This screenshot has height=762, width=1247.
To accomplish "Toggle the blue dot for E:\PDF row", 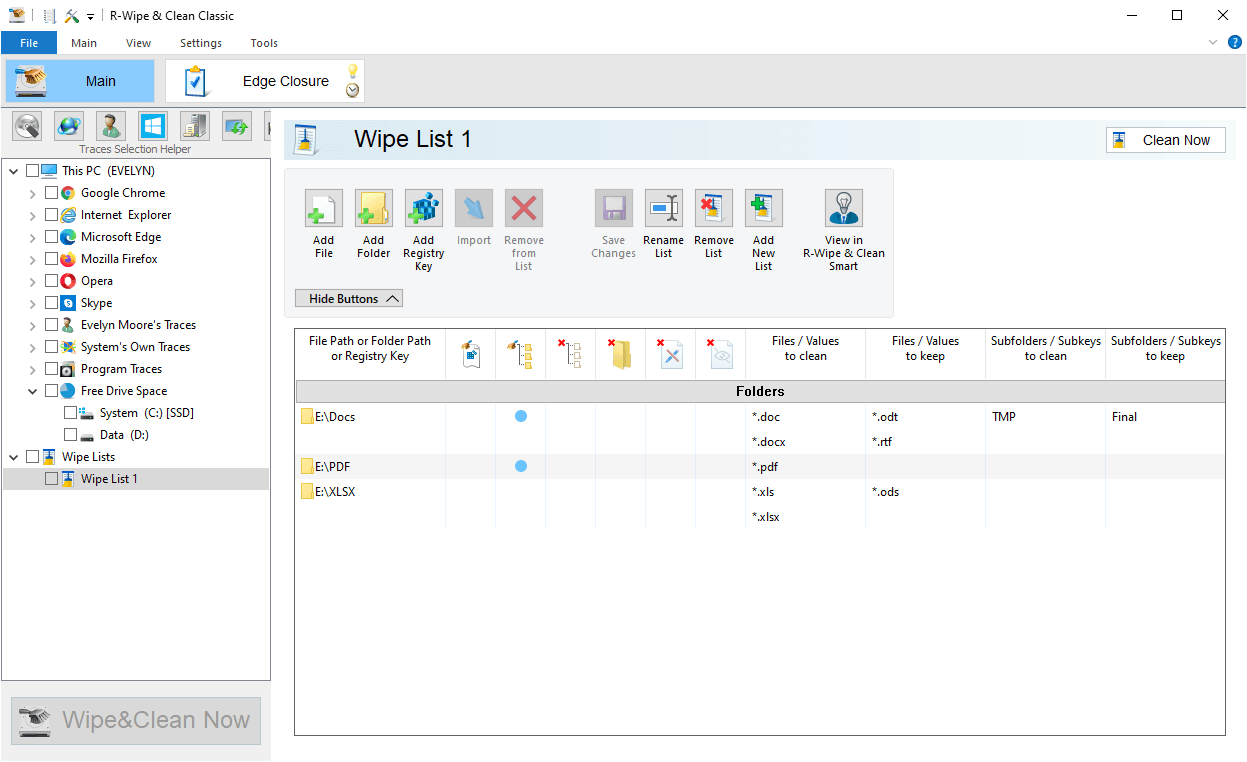I will pyautogui.click(x=521, y=466).
